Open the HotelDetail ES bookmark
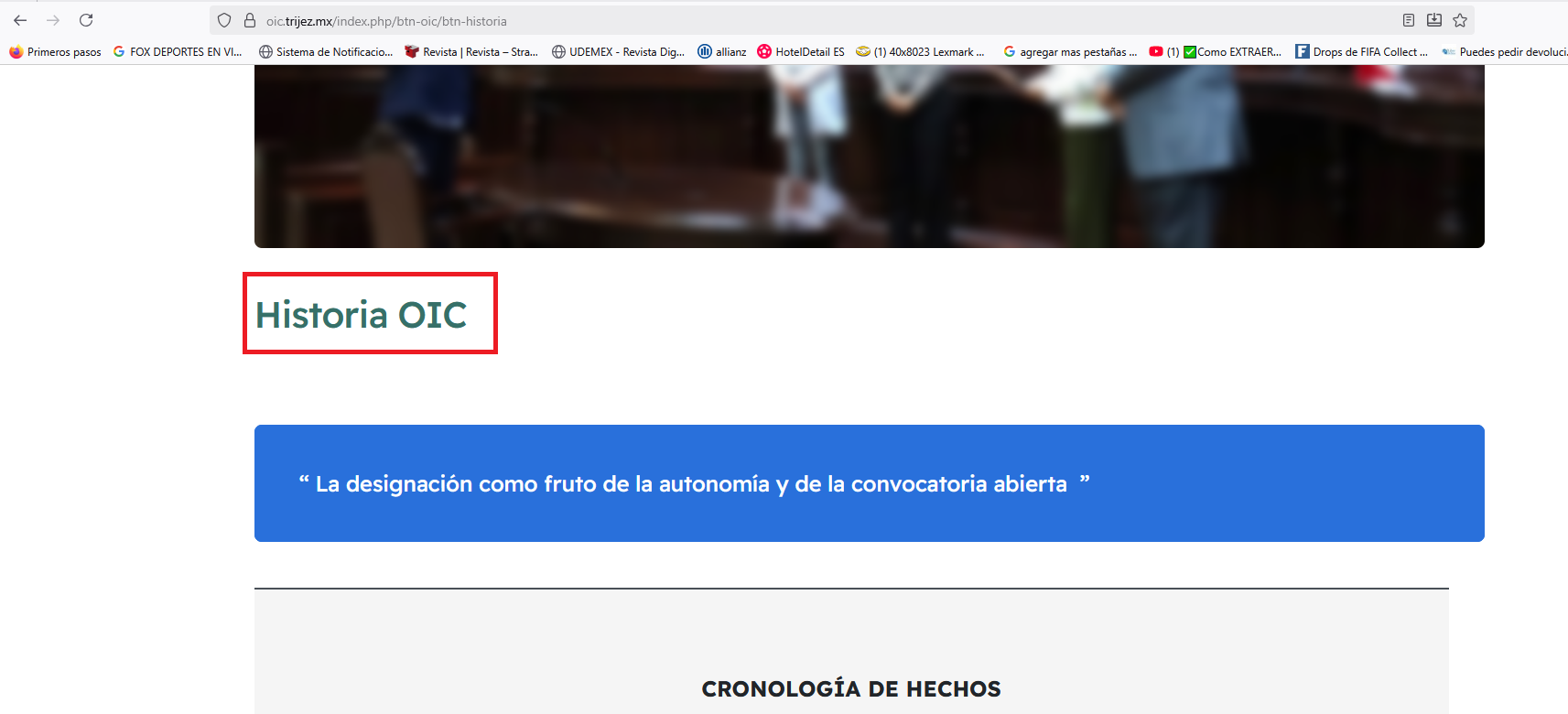The image size is (1568, 714). tap(801, 52)
